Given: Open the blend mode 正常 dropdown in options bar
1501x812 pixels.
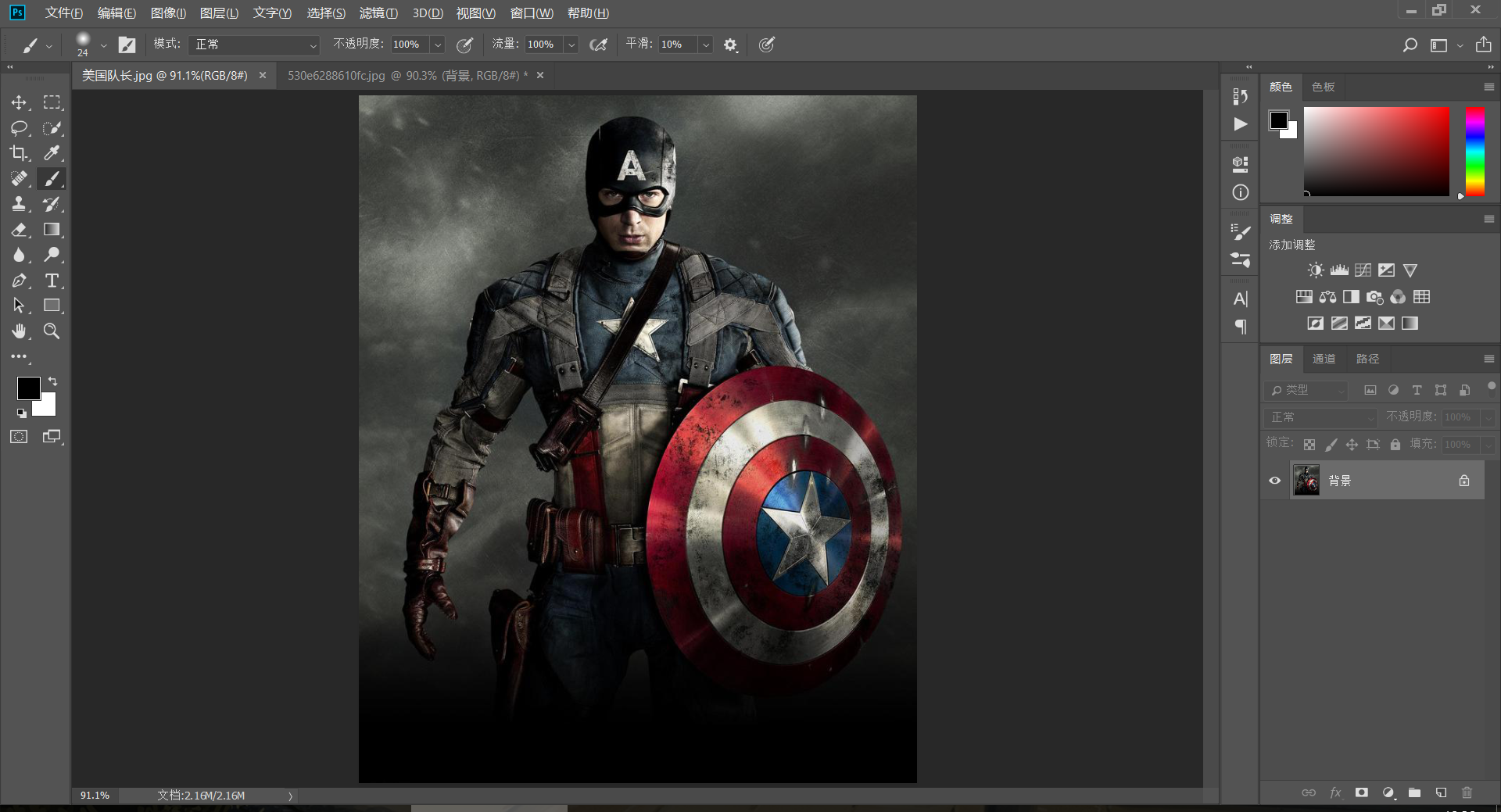Looking at the screenshot, I should 254,45.
